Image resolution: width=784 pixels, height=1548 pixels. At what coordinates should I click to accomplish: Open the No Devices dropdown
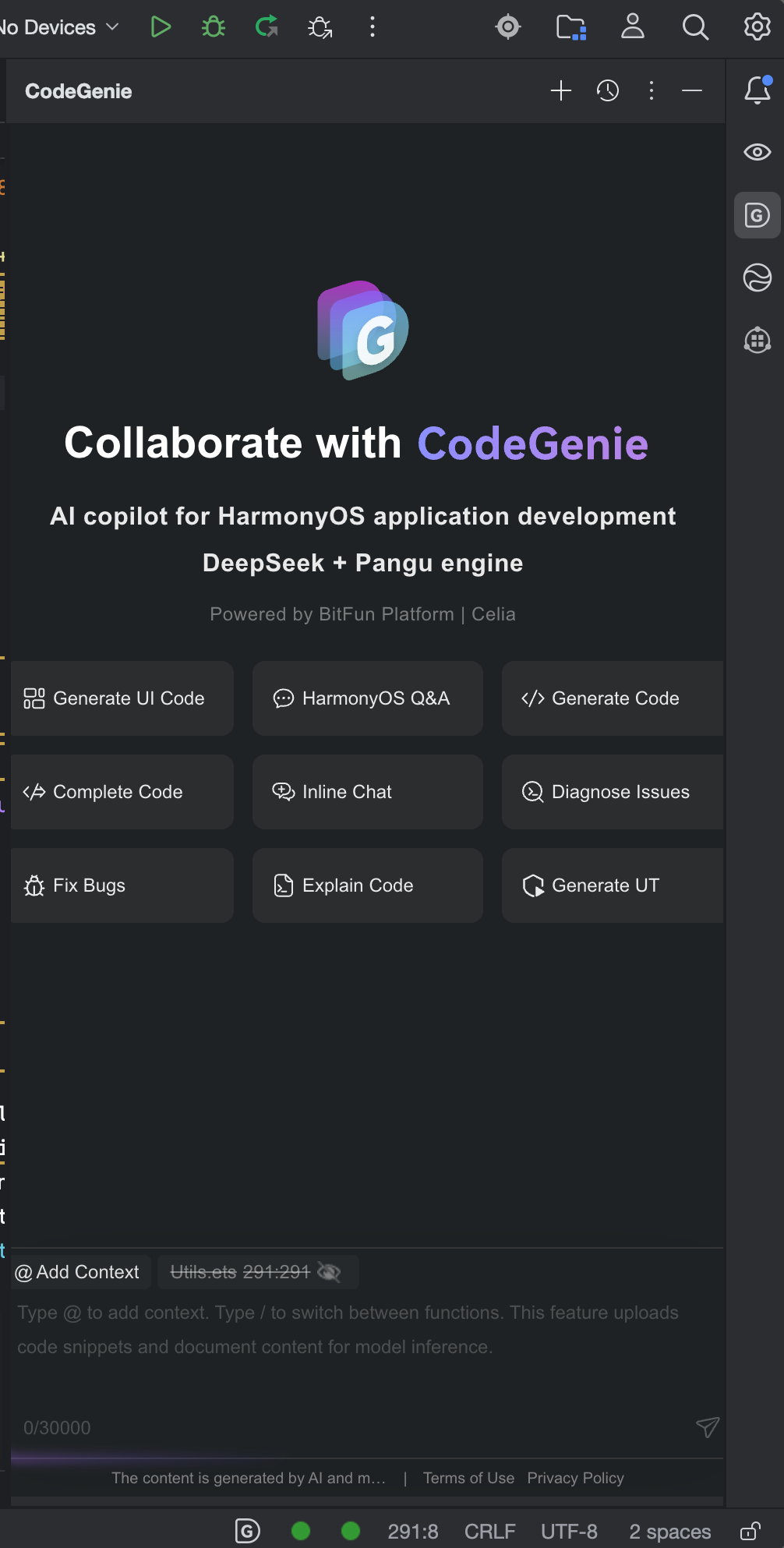click(x=59, y=27)
